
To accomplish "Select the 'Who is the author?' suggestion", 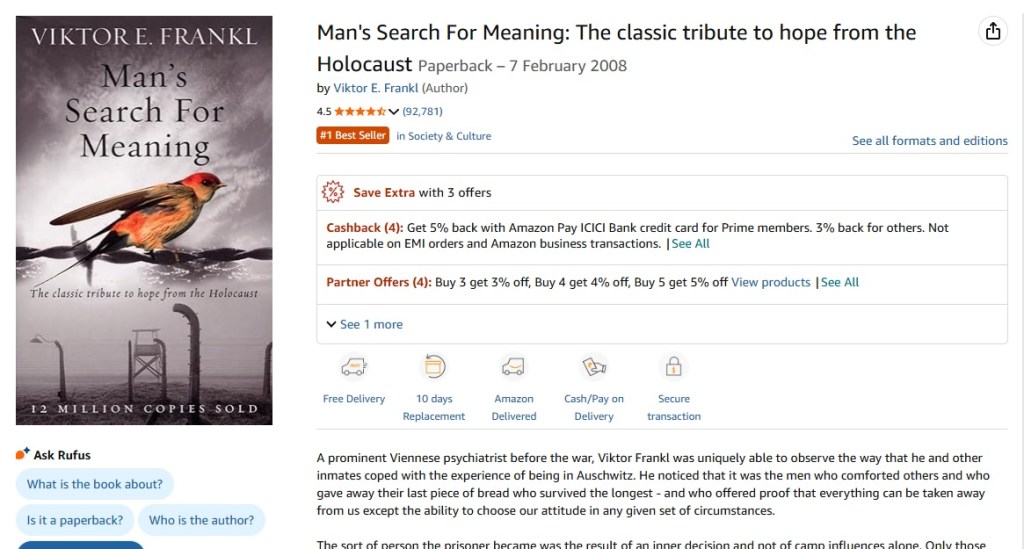I will (201, 520).
